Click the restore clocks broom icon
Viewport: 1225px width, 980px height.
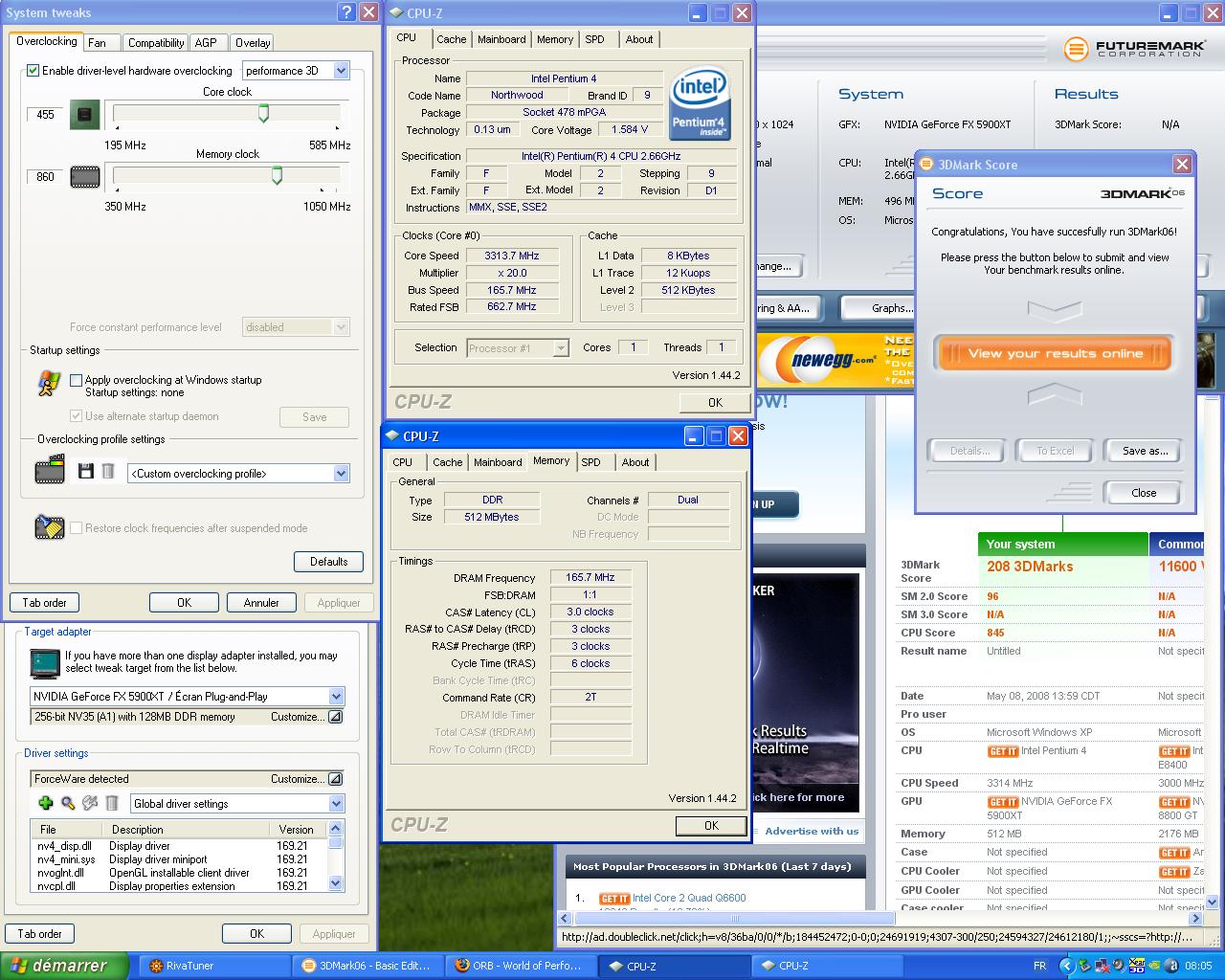pos(49,527)
